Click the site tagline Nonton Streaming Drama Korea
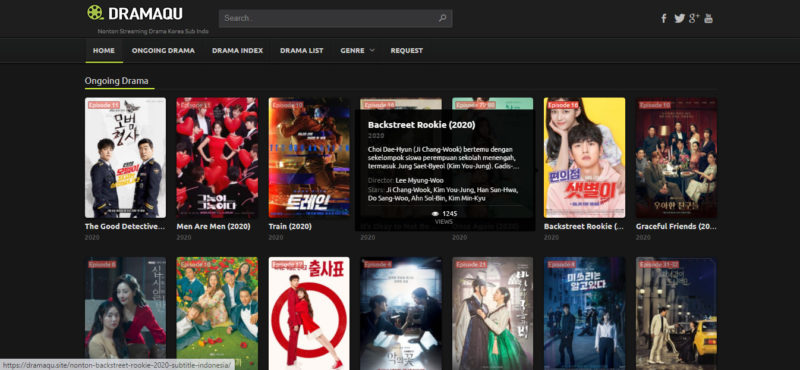Image resolution: width=800 pixels, height=370 pixels. click(x=153, y=32)
